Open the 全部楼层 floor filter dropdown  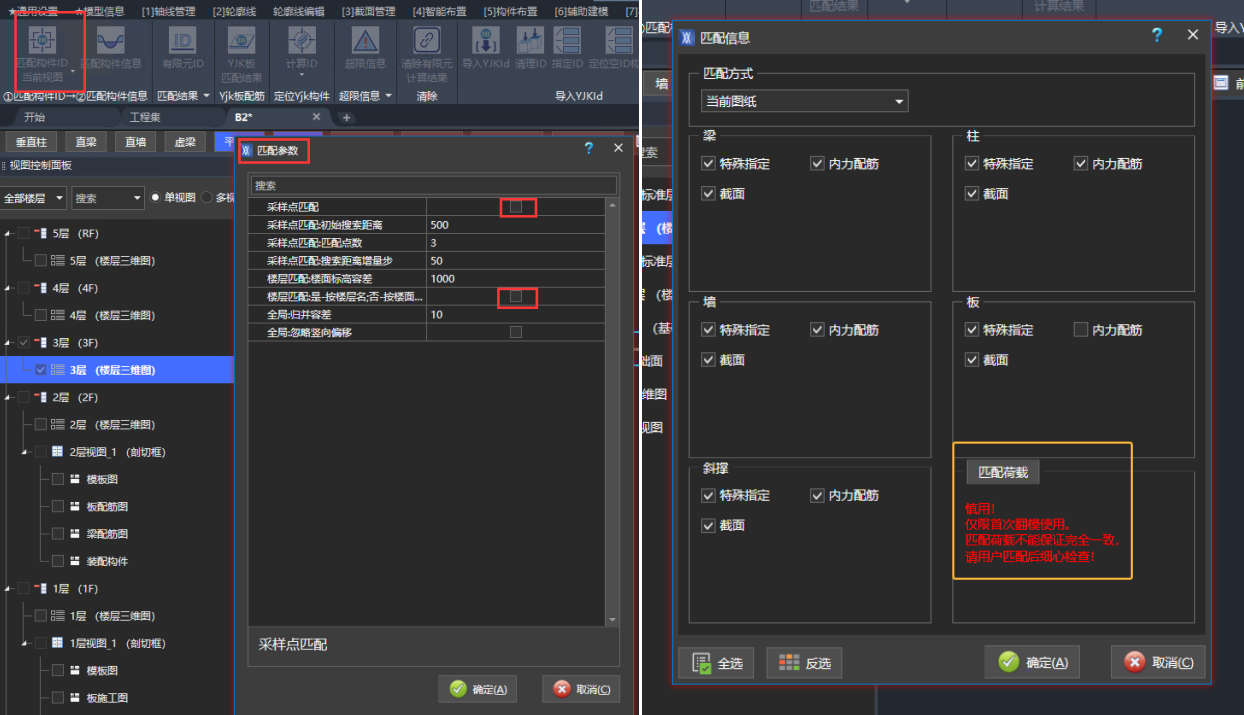click(x=34, y=198)
